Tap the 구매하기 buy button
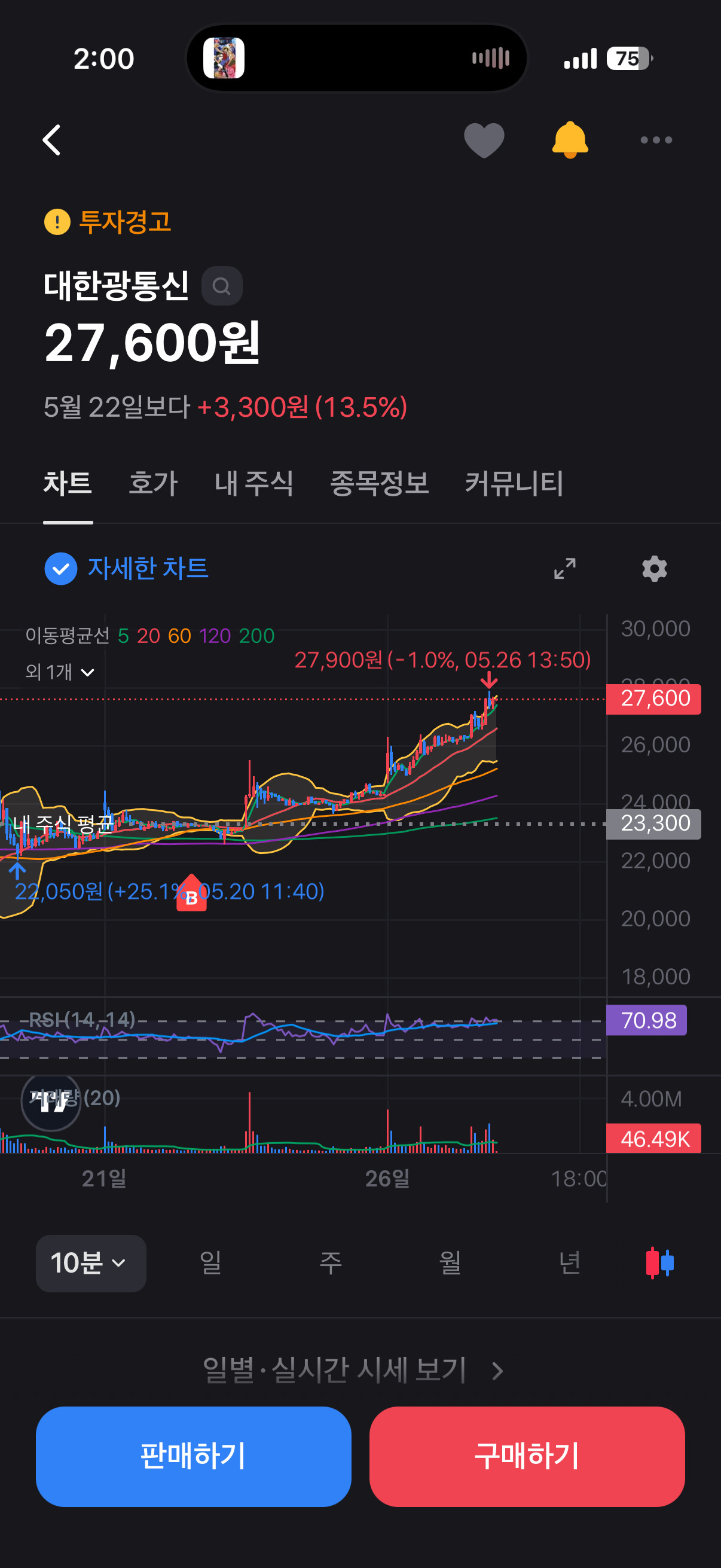 pyautogui.click(x=527, y=1456)
